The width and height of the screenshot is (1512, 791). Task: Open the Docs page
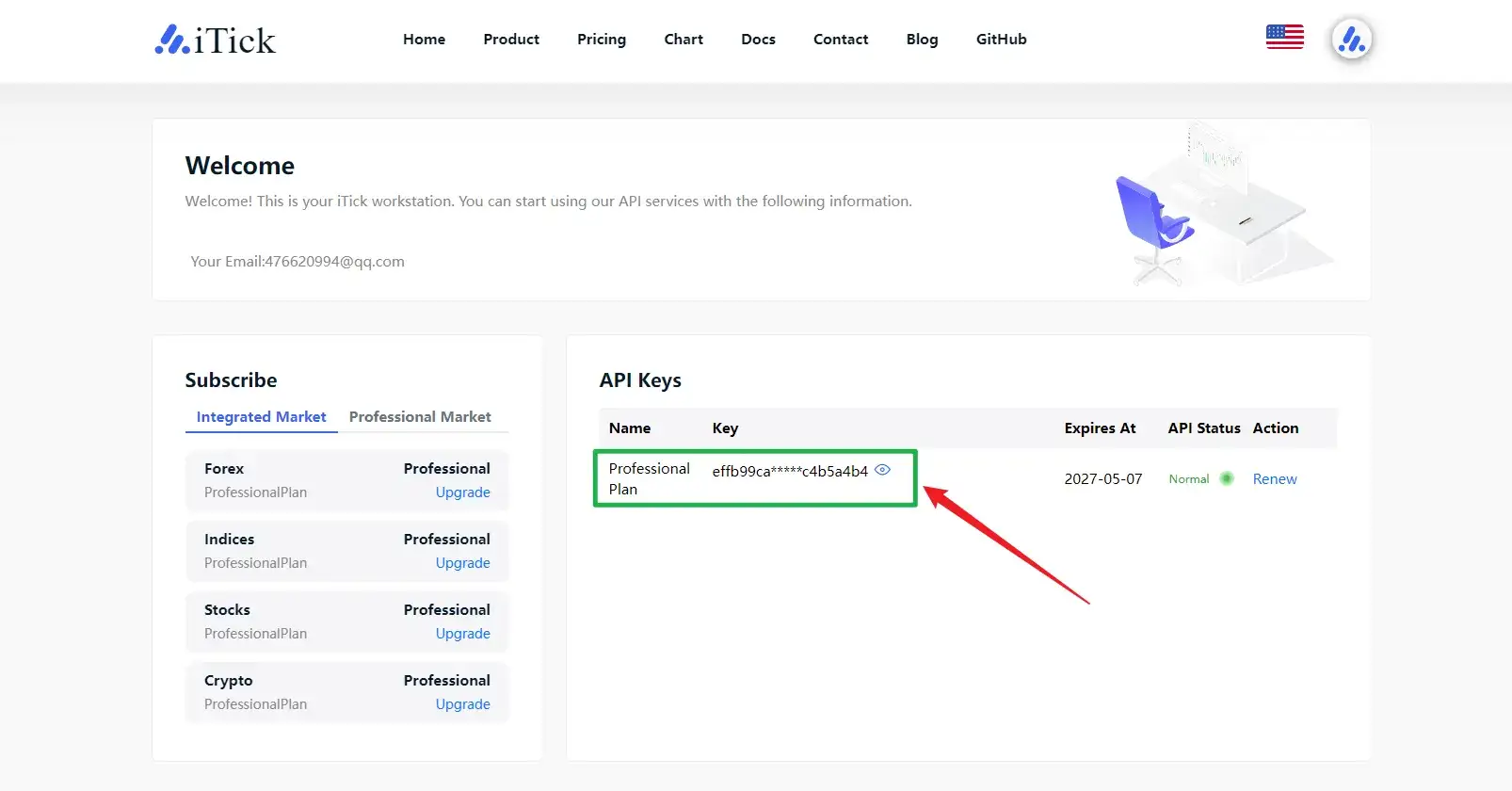[758, 40]
